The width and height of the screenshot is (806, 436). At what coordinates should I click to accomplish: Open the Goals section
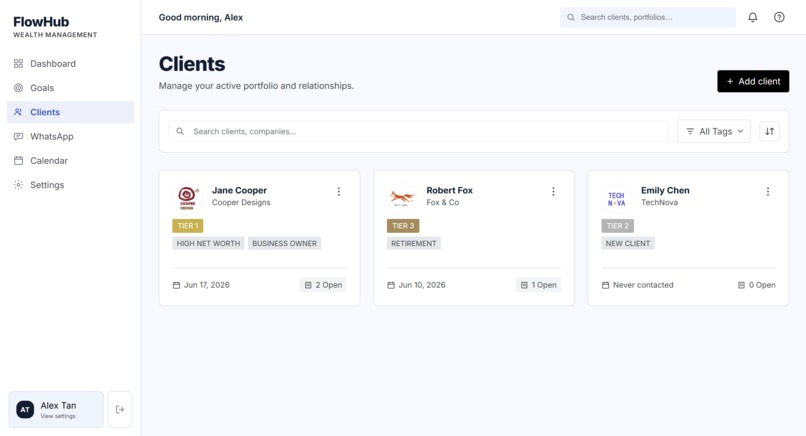pyautogui.click(x=70, y=87)
